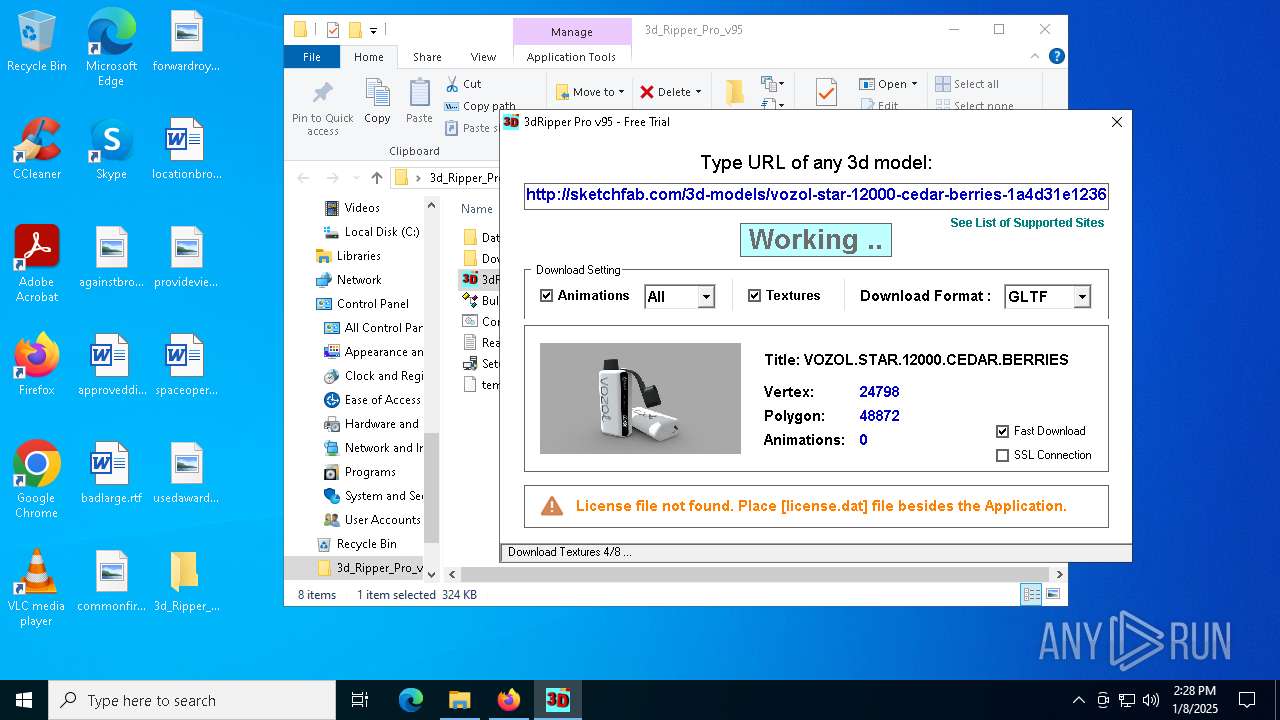The image size is (1280, 720).
Task: Click the Edge icon on the taskbar
Action: coord(411,700)
